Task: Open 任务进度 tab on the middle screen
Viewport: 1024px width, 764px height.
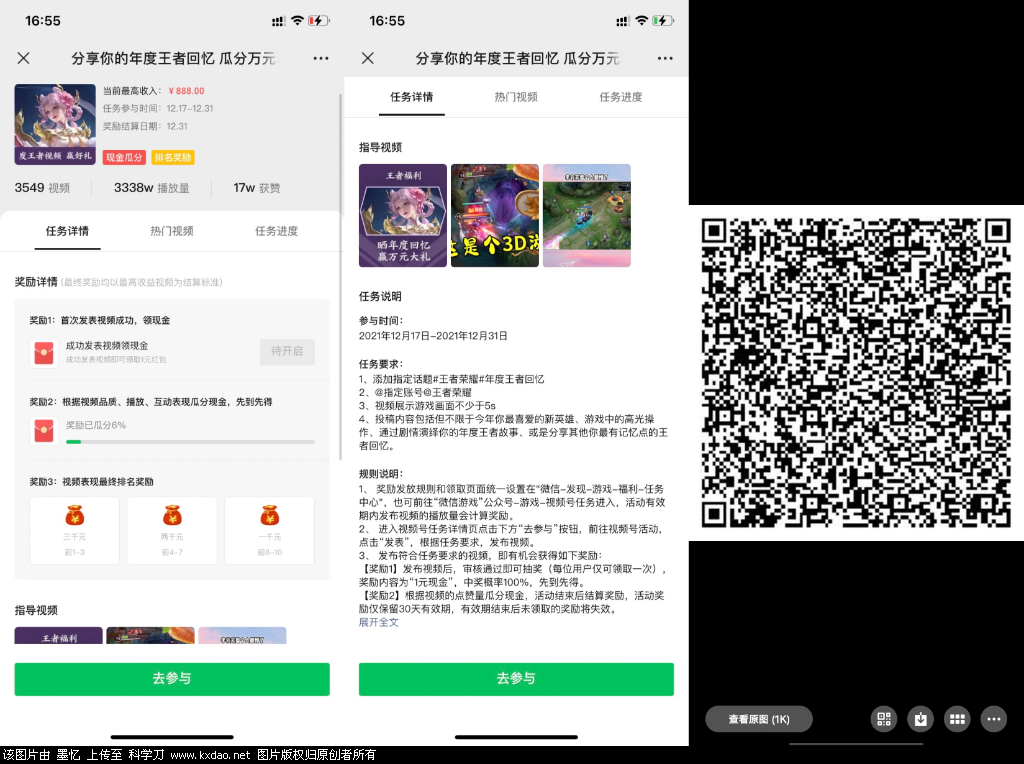Action: click(620, 97)
